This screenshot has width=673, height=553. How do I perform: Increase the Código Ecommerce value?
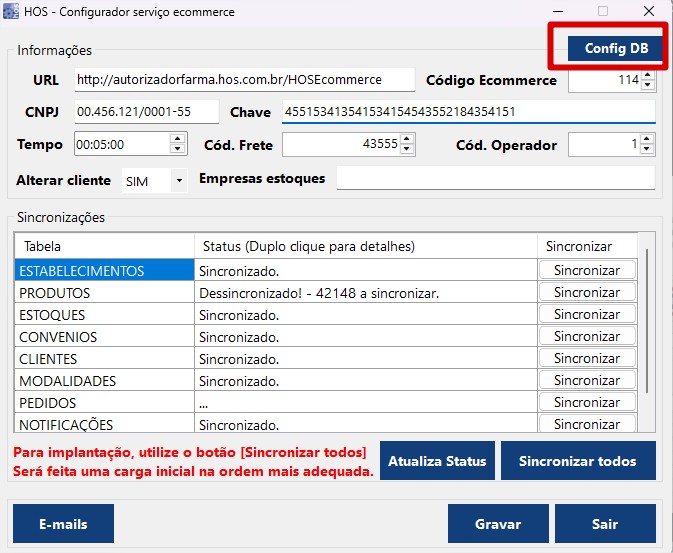click(647, 75)
